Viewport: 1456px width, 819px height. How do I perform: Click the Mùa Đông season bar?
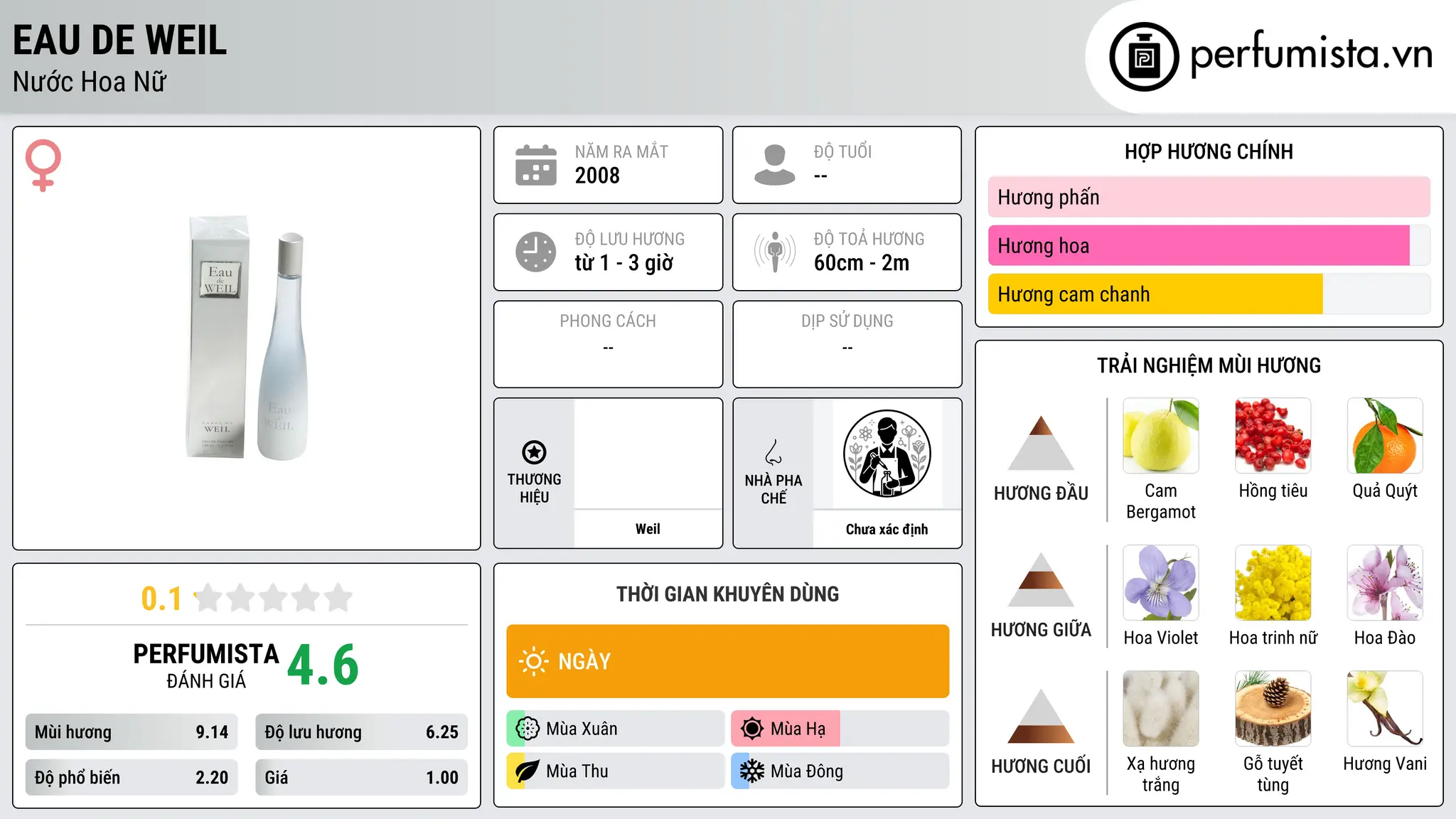pyautogui.click(x=840, y=771)
